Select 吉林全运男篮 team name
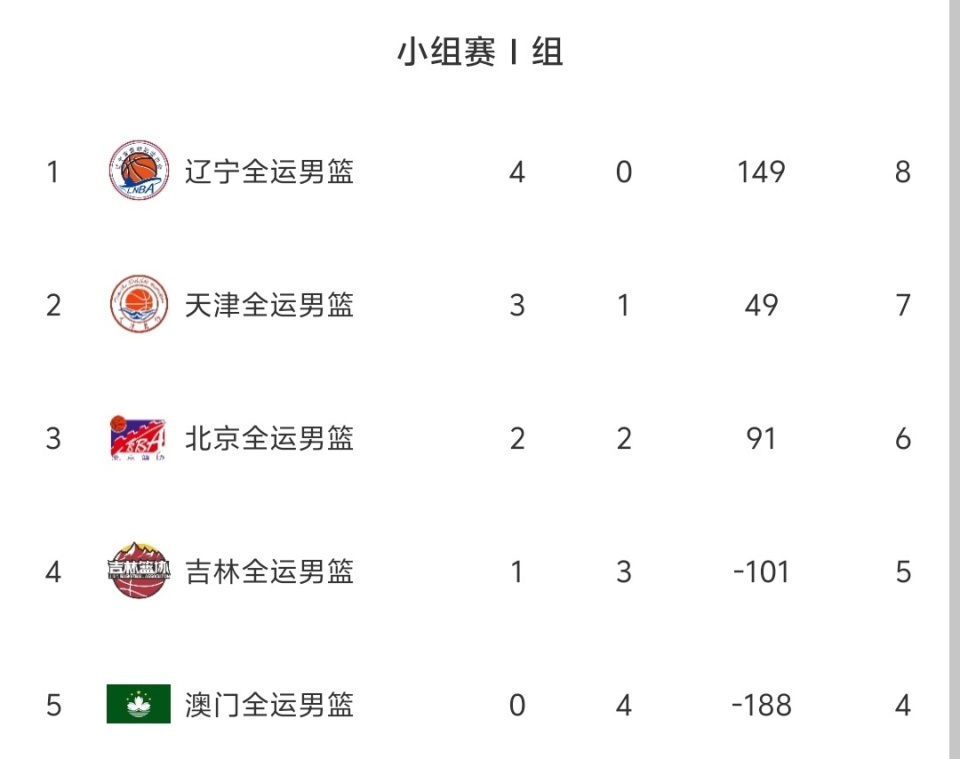The width and height of the screenshot is (960, 759). 269,572
